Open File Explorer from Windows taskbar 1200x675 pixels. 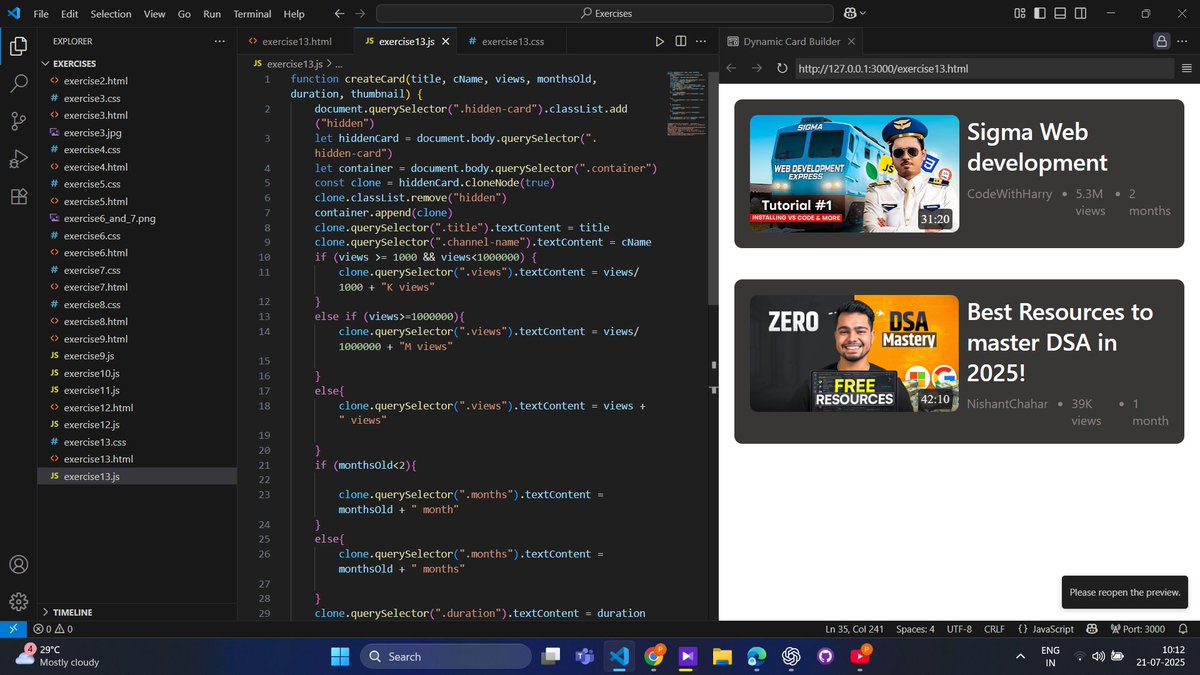click(722, 656)
